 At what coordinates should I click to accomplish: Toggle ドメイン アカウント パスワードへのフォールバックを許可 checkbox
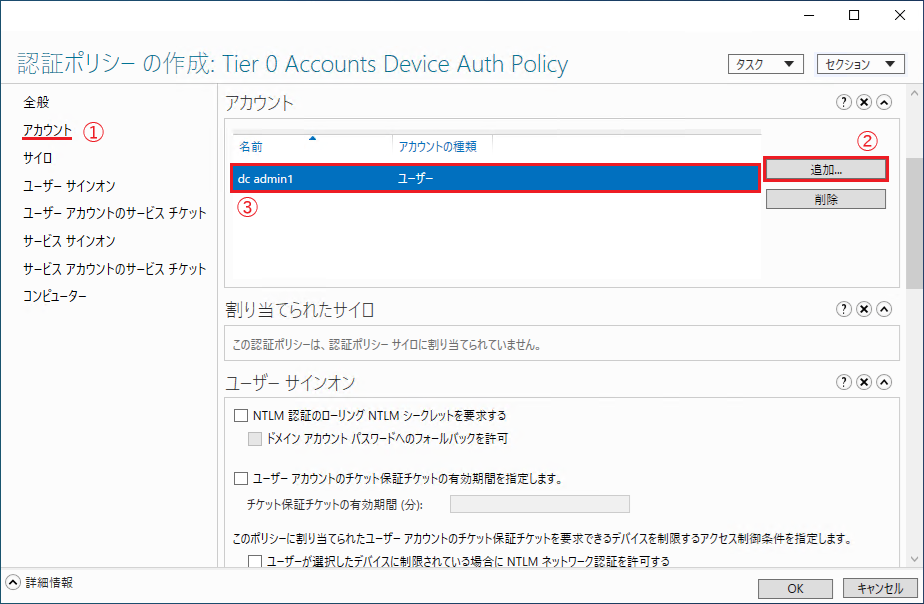point(255,438)
